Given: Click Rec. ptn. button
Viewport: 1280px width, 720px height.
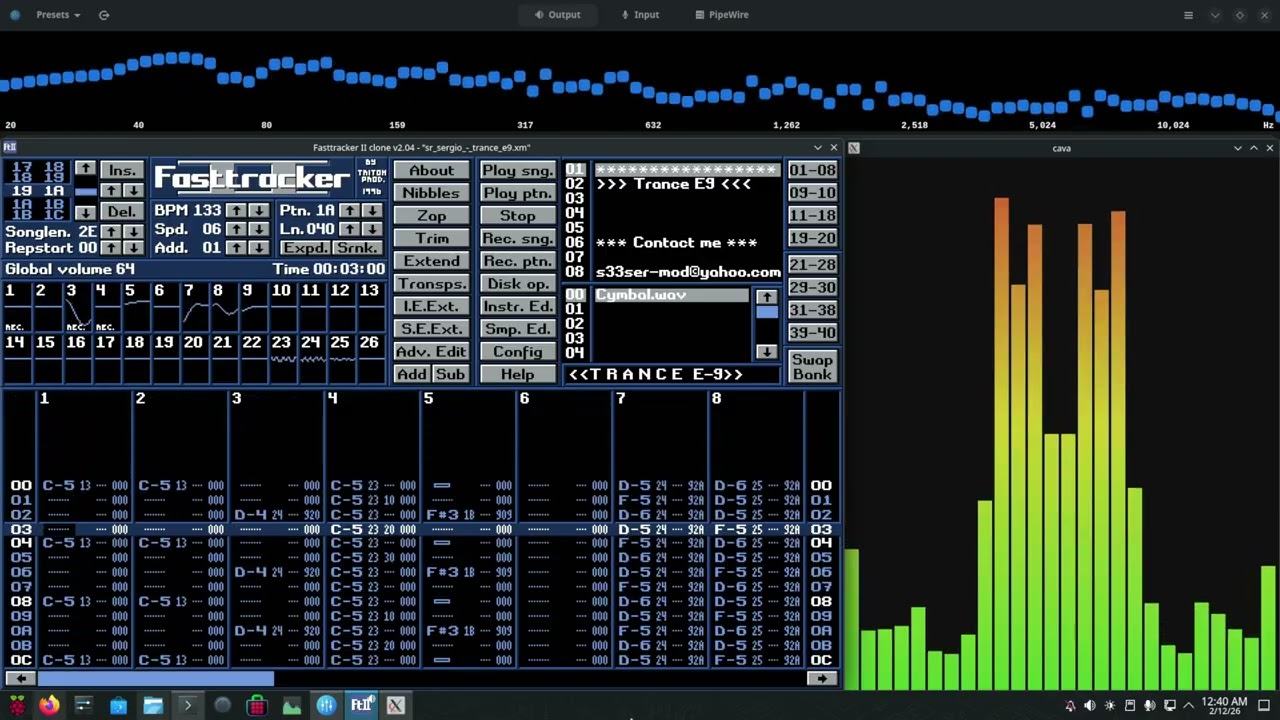Looking at the screenshot, I should point(518,261).
